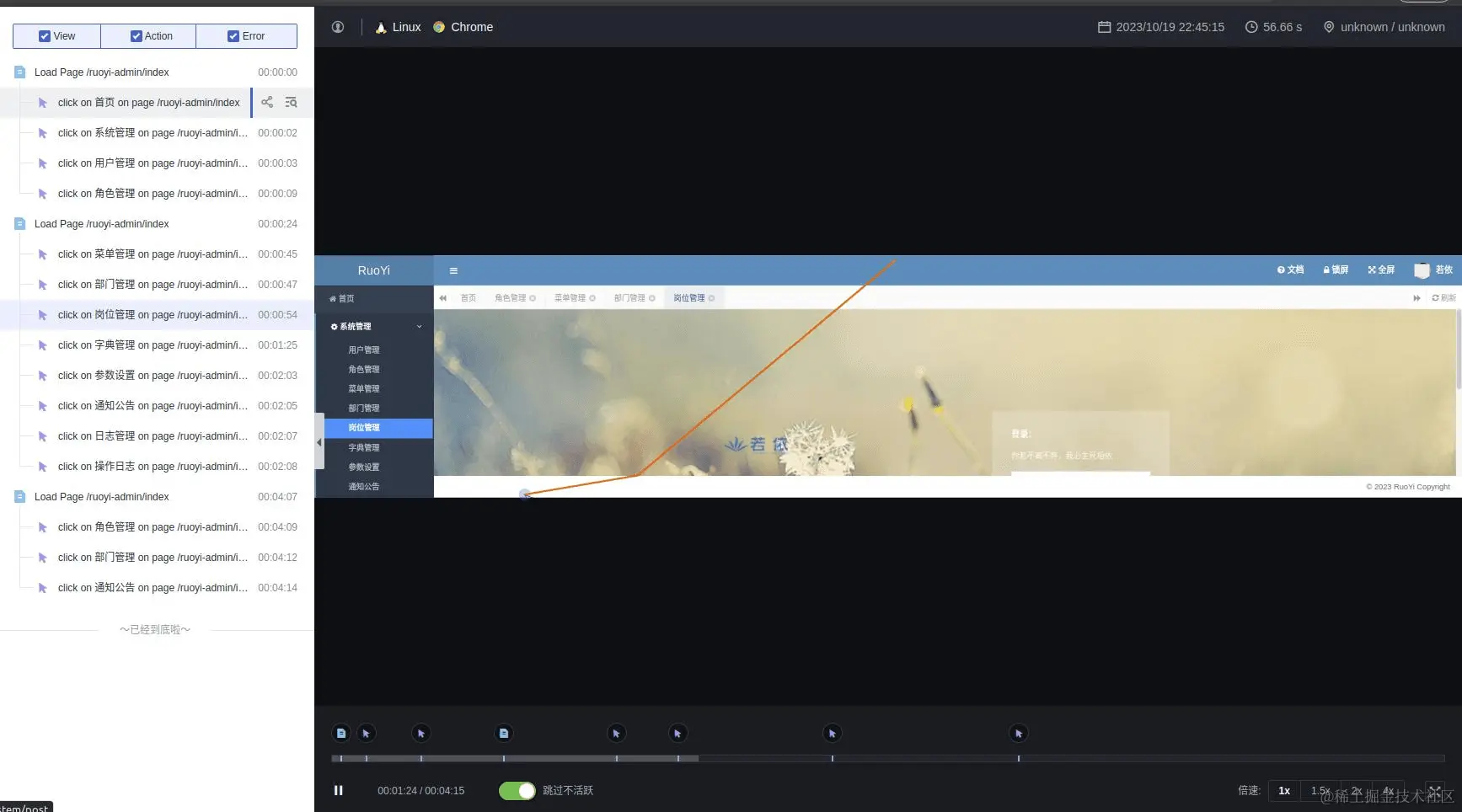Toggle player fullscreen icon next to the speed buttons
1462x812 pixels.
click(1435, 791)
